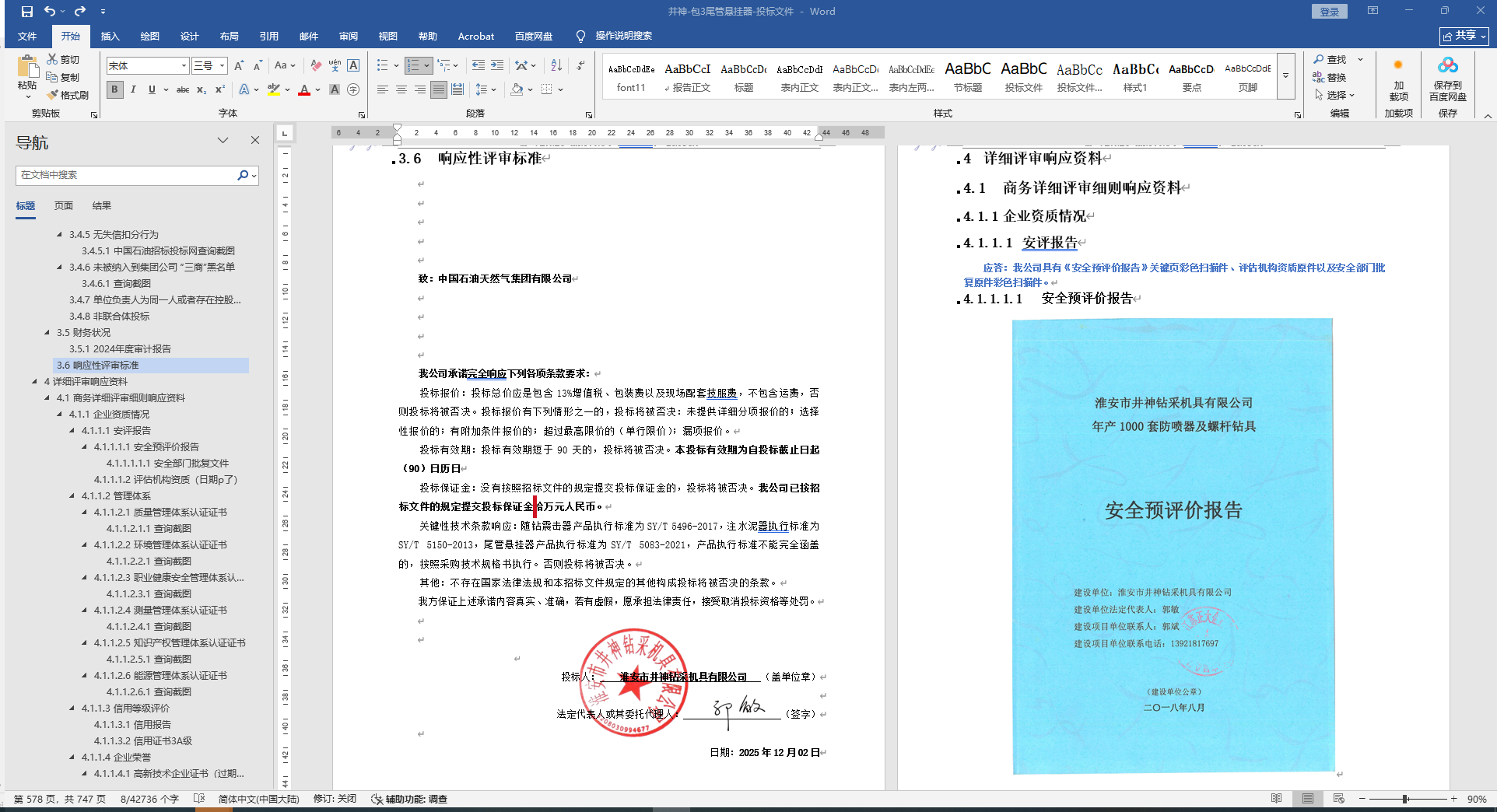The height and width of the screenshot is (812, 1497).
Task: Open the 结果 results tab in navigation
Action: [x=102, y=206]
